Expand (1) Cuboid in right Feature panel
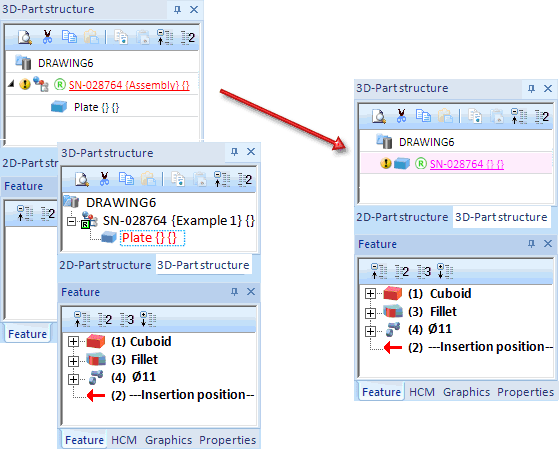The height and width of the screenshot is (449, 559). 370,294
